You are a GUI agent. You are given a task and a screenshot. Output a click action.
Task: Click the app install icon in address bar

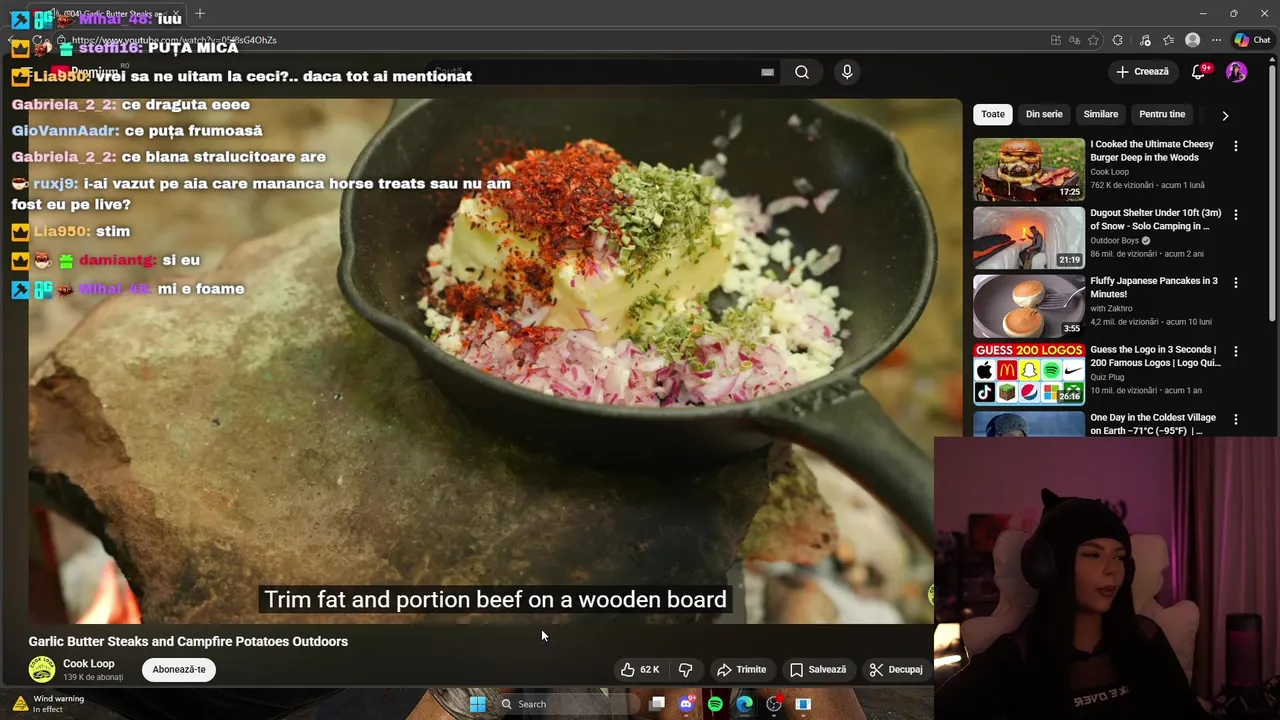point(1056,40)
